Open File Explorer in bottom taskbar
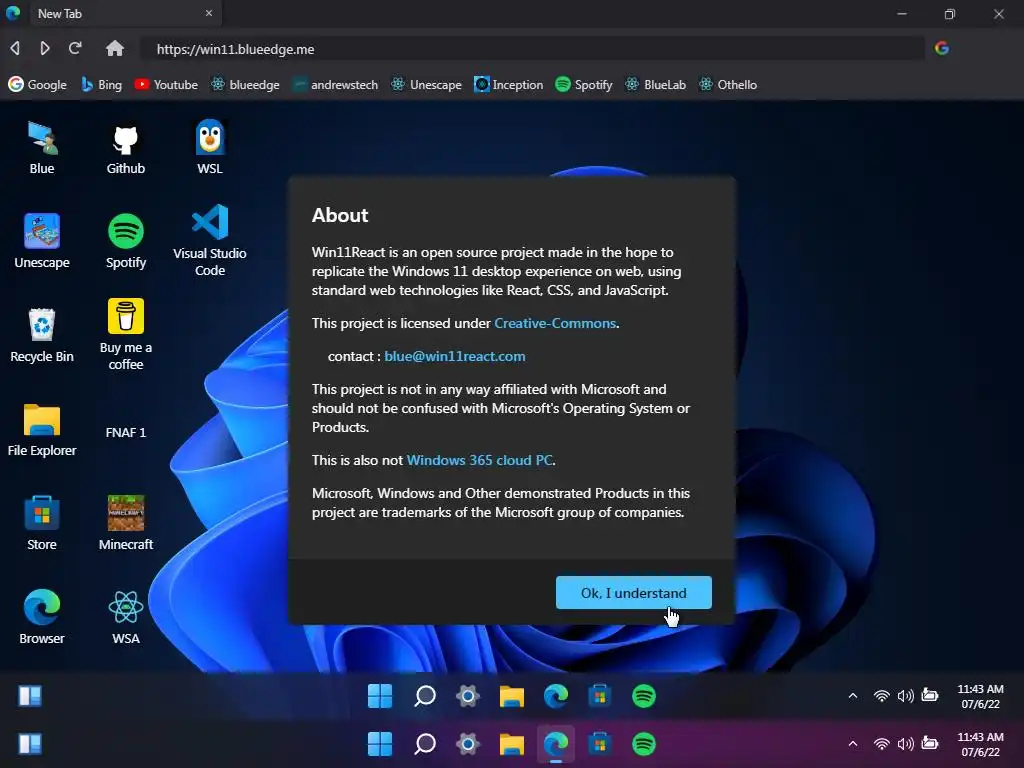1024x768 pixels. (512, 744)
